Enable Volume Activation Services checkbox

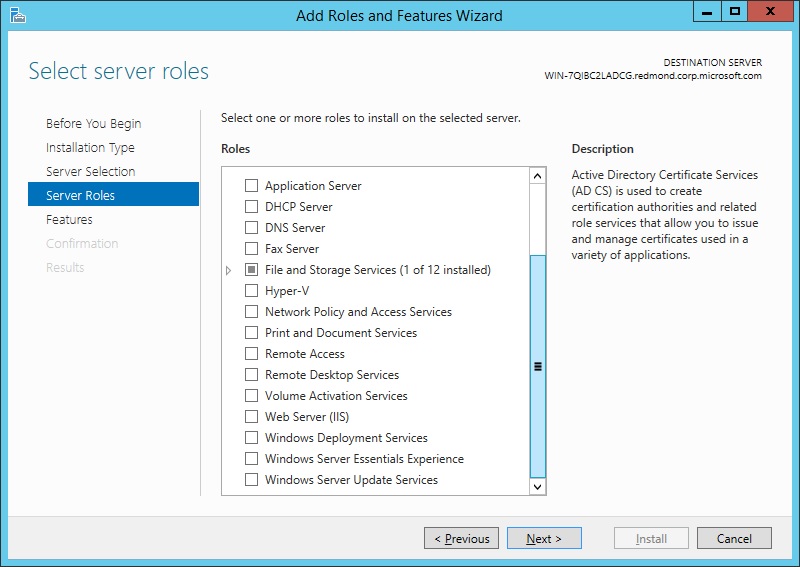point(252,396)
